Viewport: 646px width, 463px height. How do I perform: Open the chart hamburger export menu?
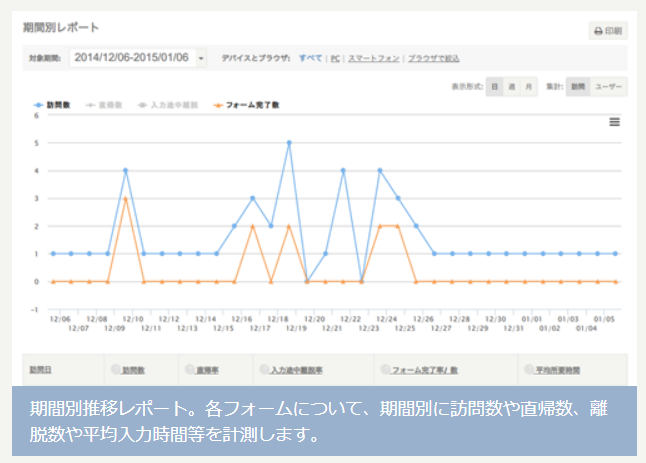click(614, 122)
